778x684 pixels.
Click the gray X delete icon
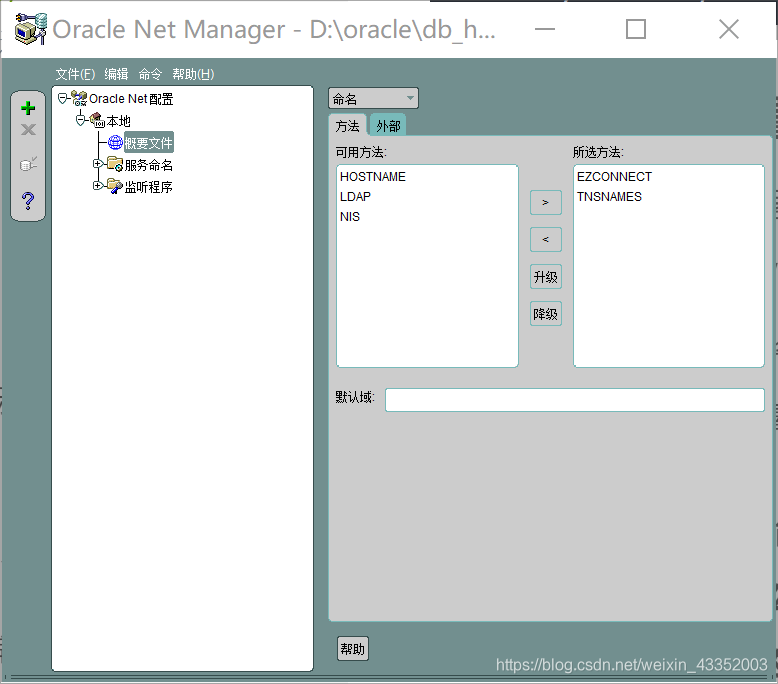pyautogui.click(x=28, y=129)
